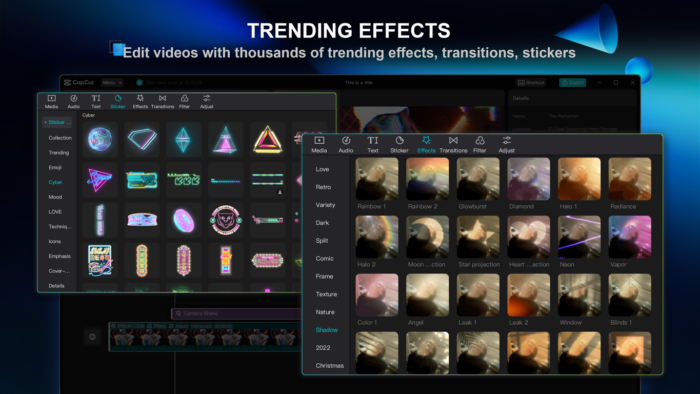The width and height of the screenshot is (700, 394).
Task: Open the Mood sticker category
Action: (x=55, y=197)
